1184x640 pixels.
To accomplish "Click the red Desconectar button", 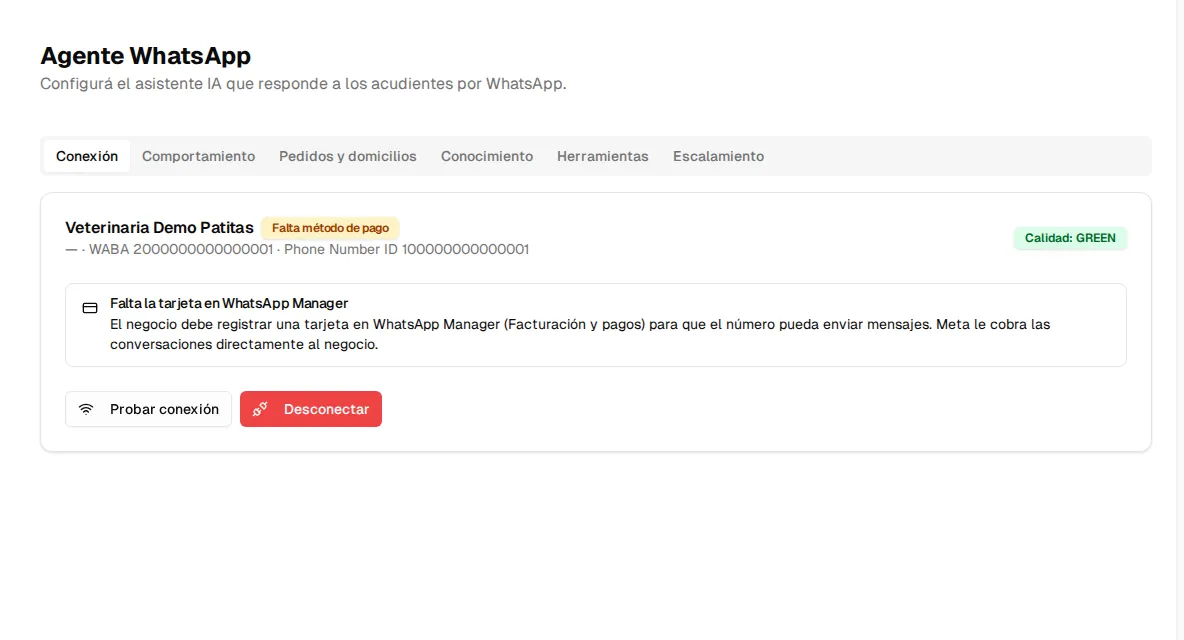I will 311,409.
